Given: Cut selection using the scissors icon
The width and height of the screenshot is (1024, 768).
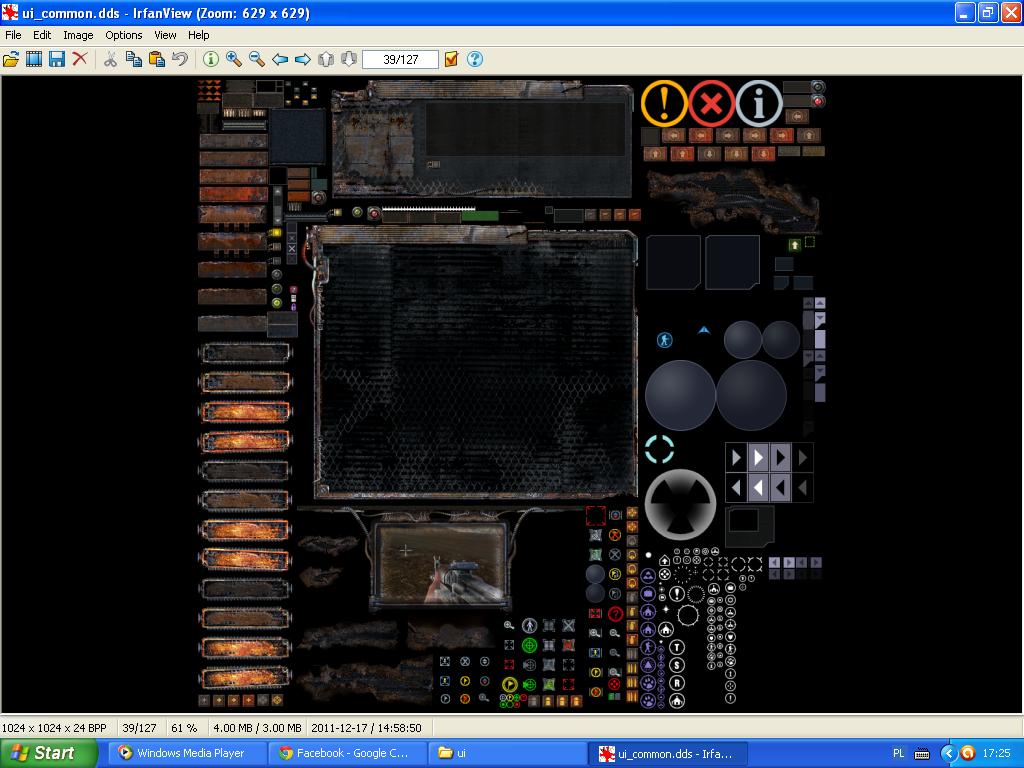Looking at the screenshot, I should pyautogui.click(x=110, y=59).
